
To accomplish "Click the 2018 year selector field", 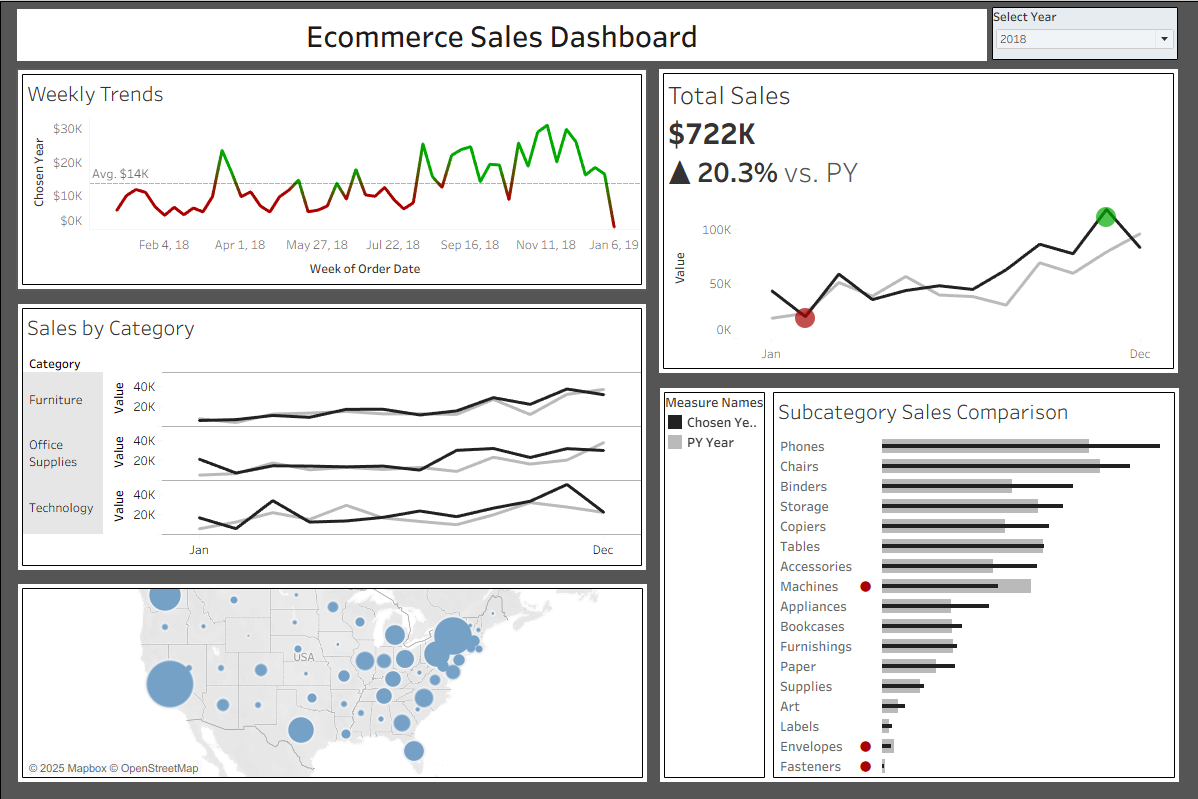I will click(1084, 39).
